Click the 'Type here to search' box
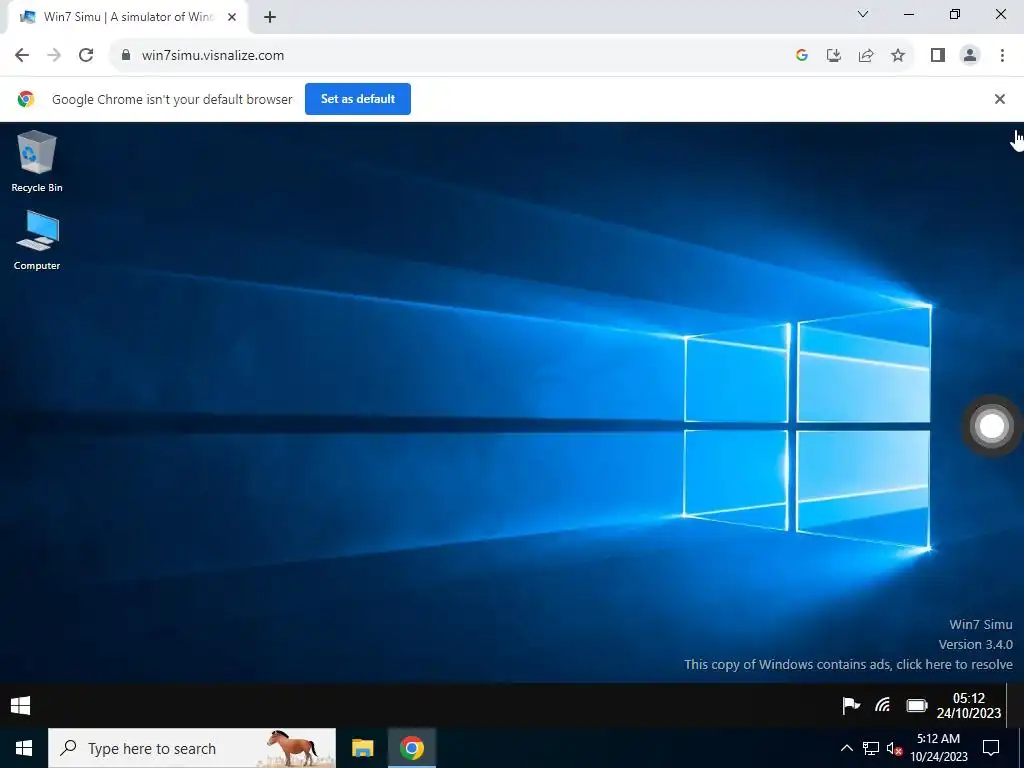This screenshot has height=768, width=1024. click(192, 748)
